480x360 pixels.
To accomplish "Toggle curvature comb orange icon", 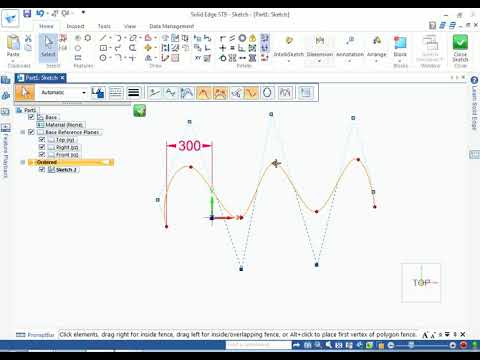I will pyautogui.click(x=220, y=93).
